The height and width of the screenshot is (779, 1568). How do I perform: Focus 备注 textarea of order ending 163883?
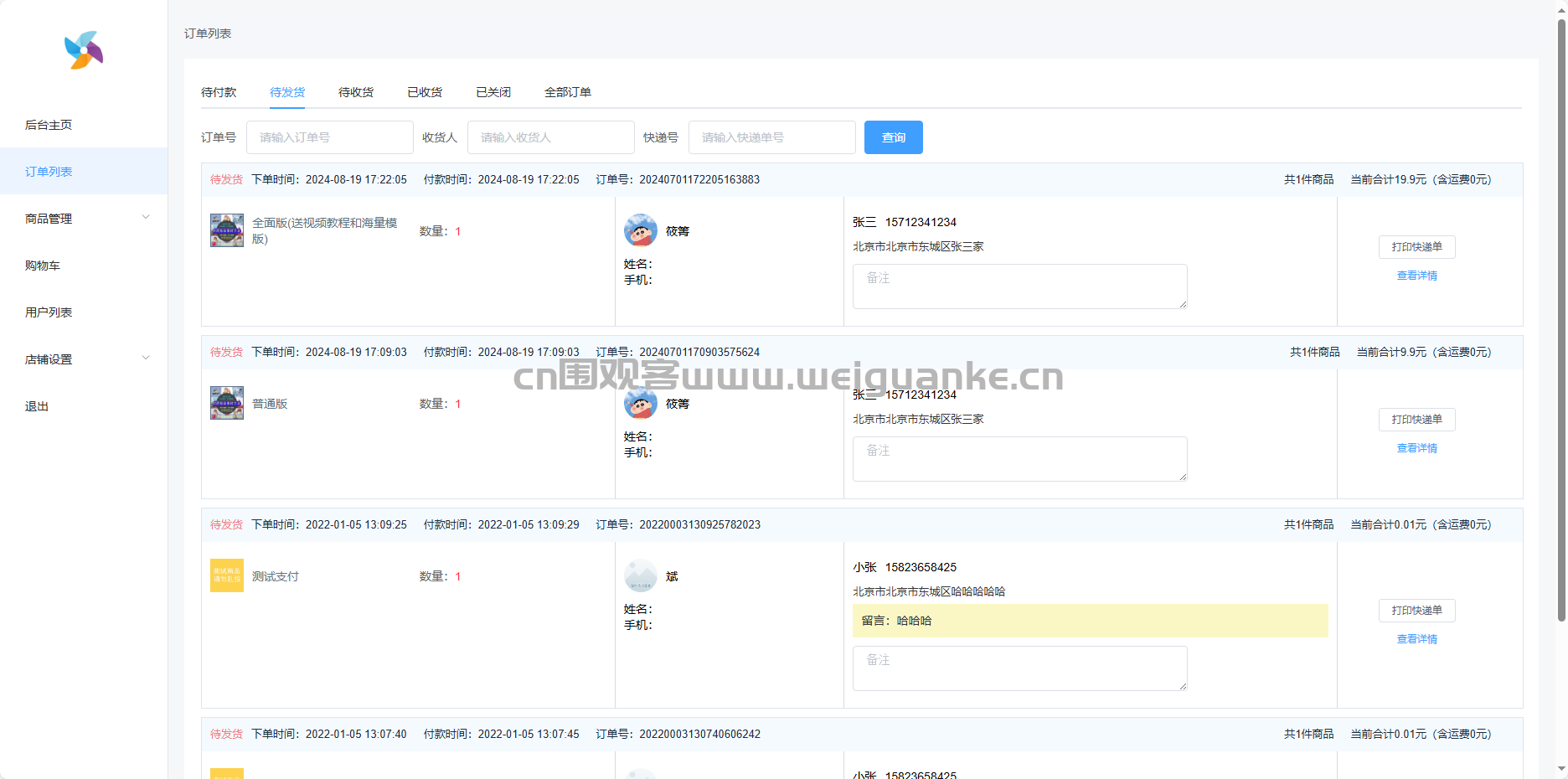(x=1020, y=286)
